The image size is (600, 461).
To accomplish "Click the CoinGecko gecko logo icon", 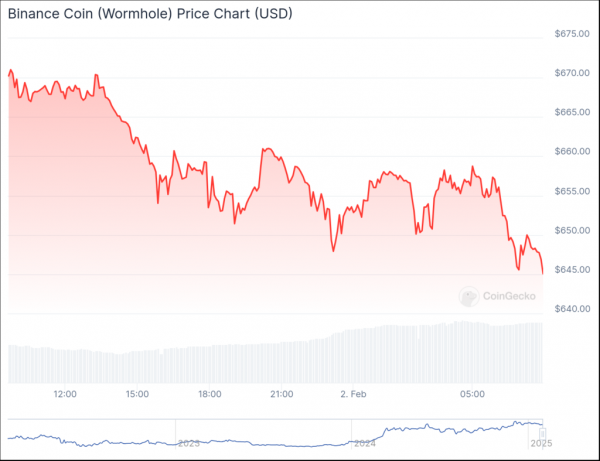I will (469, 296).
